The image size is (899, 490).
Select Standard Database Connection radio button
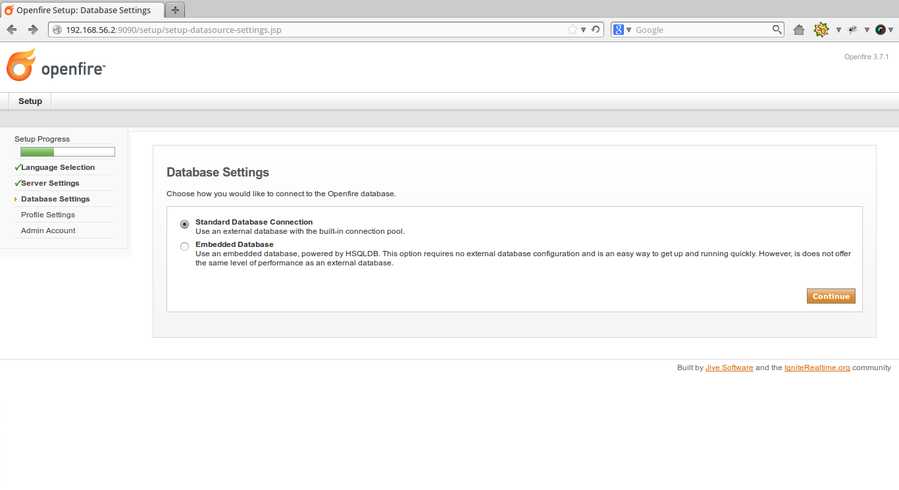coord(184,224)
